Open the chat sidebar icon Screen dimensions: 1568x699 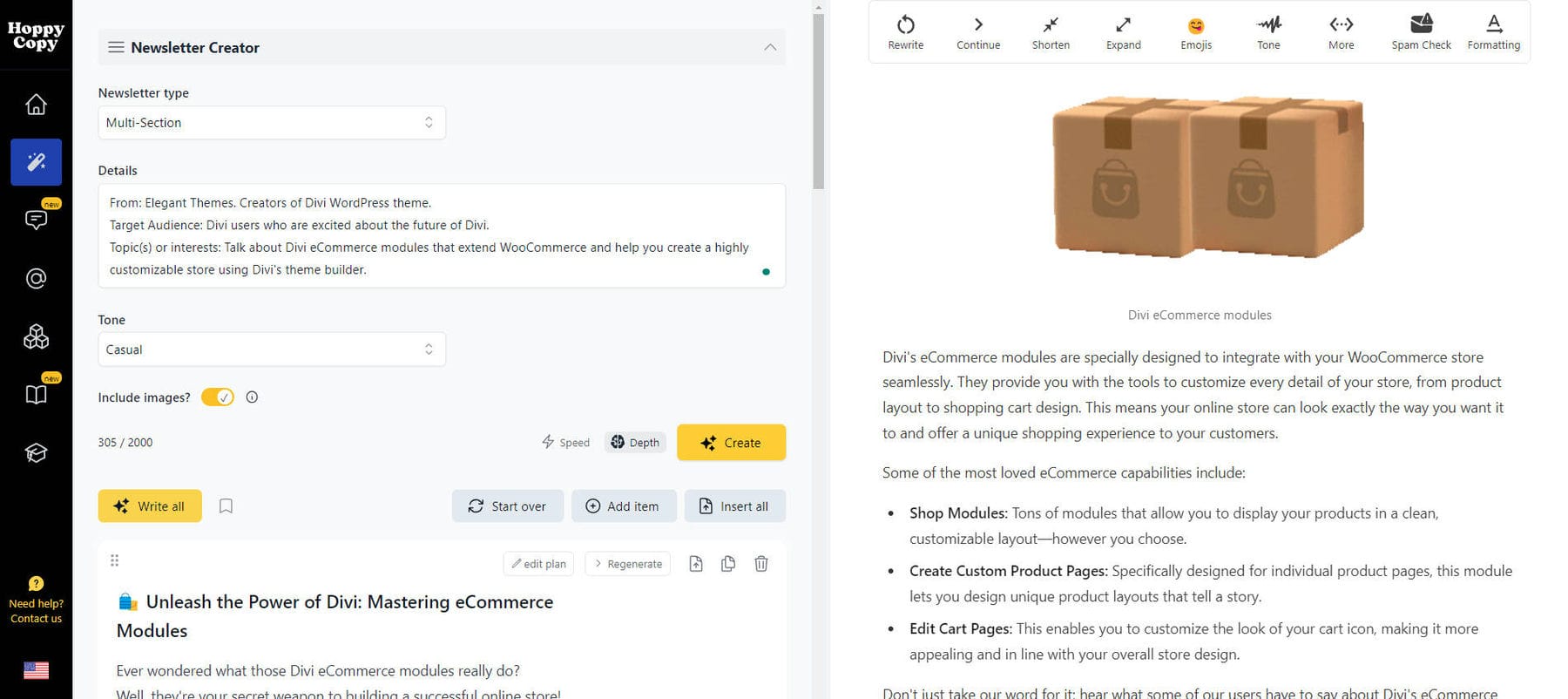(36, 220)
